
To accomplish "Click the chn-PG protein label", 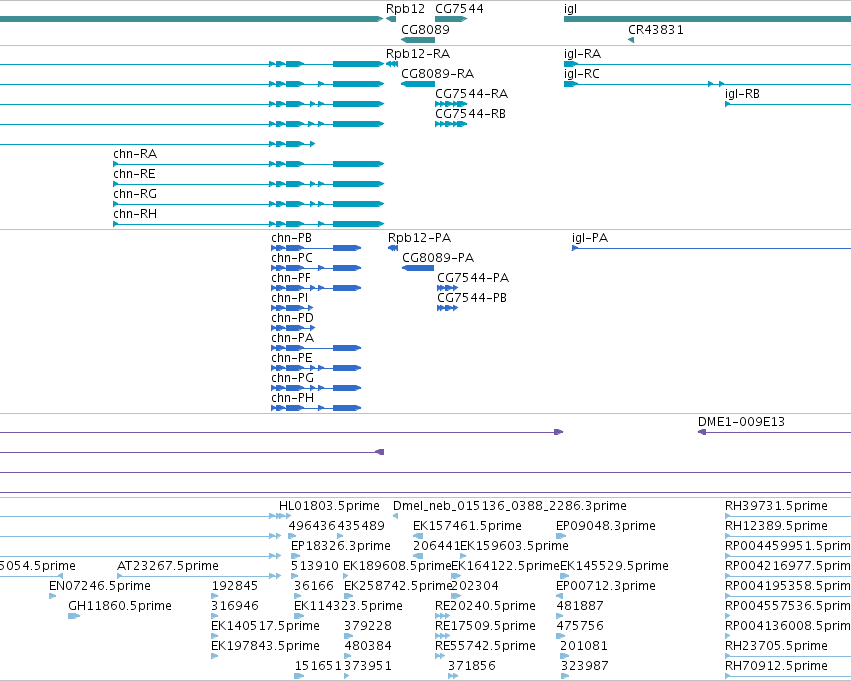I will coord(293,378).
